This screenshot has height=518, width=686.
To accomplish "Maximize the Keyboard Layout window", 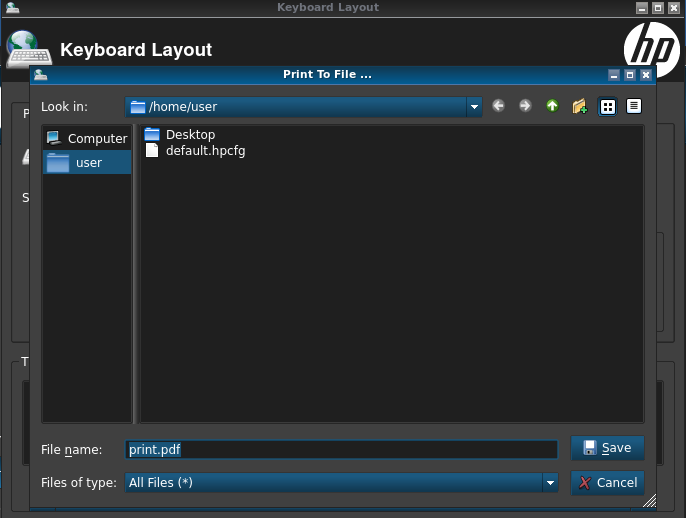I will (x=658, y=7).
